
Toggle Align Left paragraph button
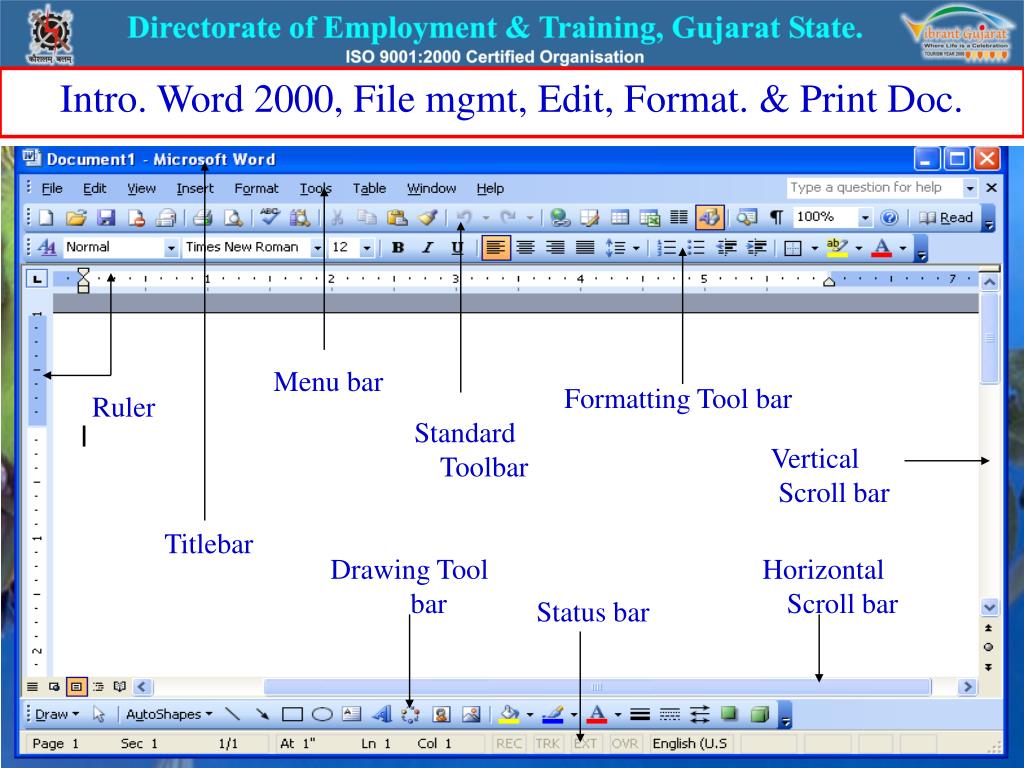(496, 248)
